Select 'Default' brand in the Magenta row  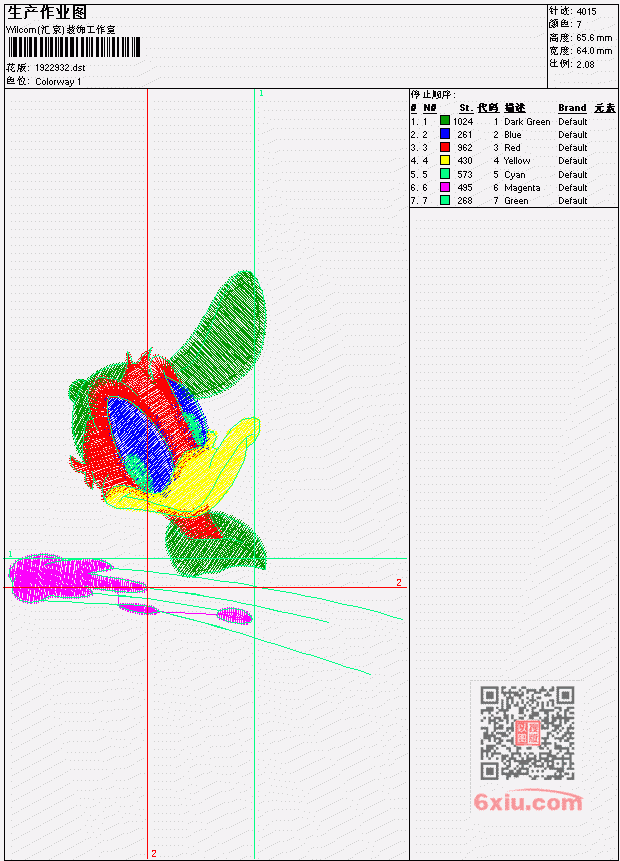pyautogui.click(x=573, y=188)
